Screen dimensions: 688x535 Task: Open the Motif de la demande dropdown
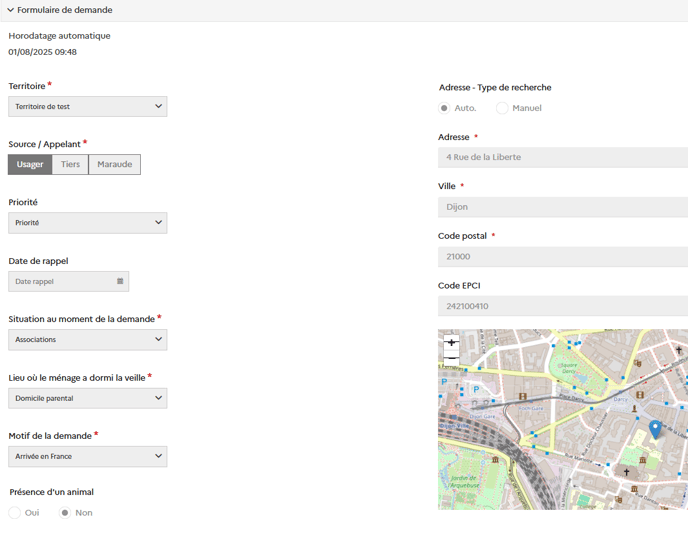pyautogui.click(x=88, y=457)
